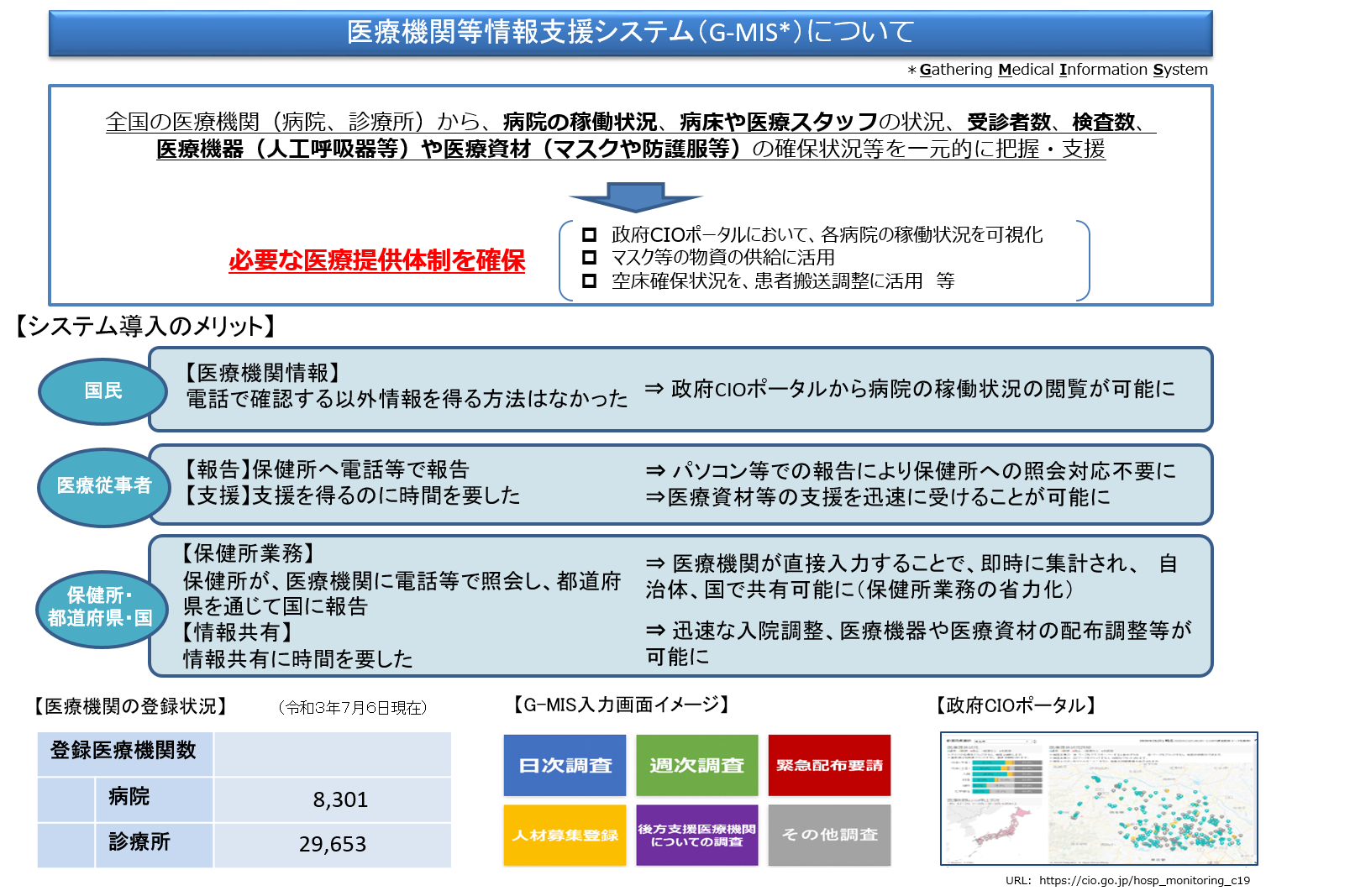Click the 医療機関等情報支援システム title banner

(630, 33)
